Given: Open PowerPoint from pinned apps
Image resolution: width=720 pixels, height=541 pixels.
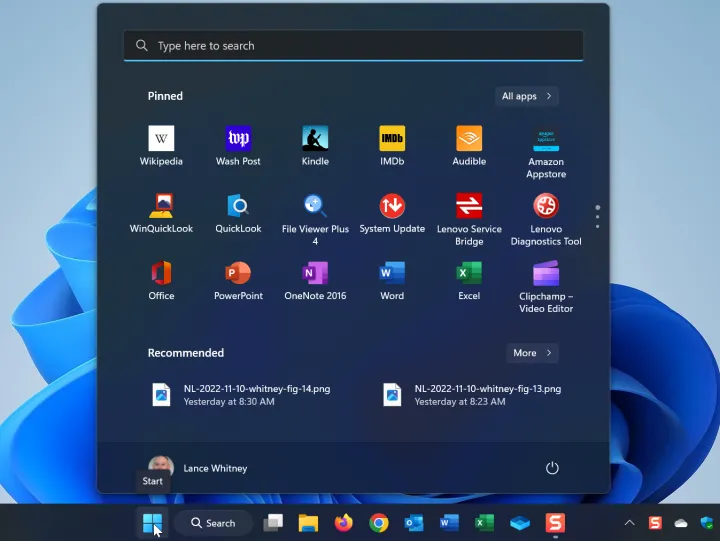Looking at the screenshot, I should click(238, 274).
